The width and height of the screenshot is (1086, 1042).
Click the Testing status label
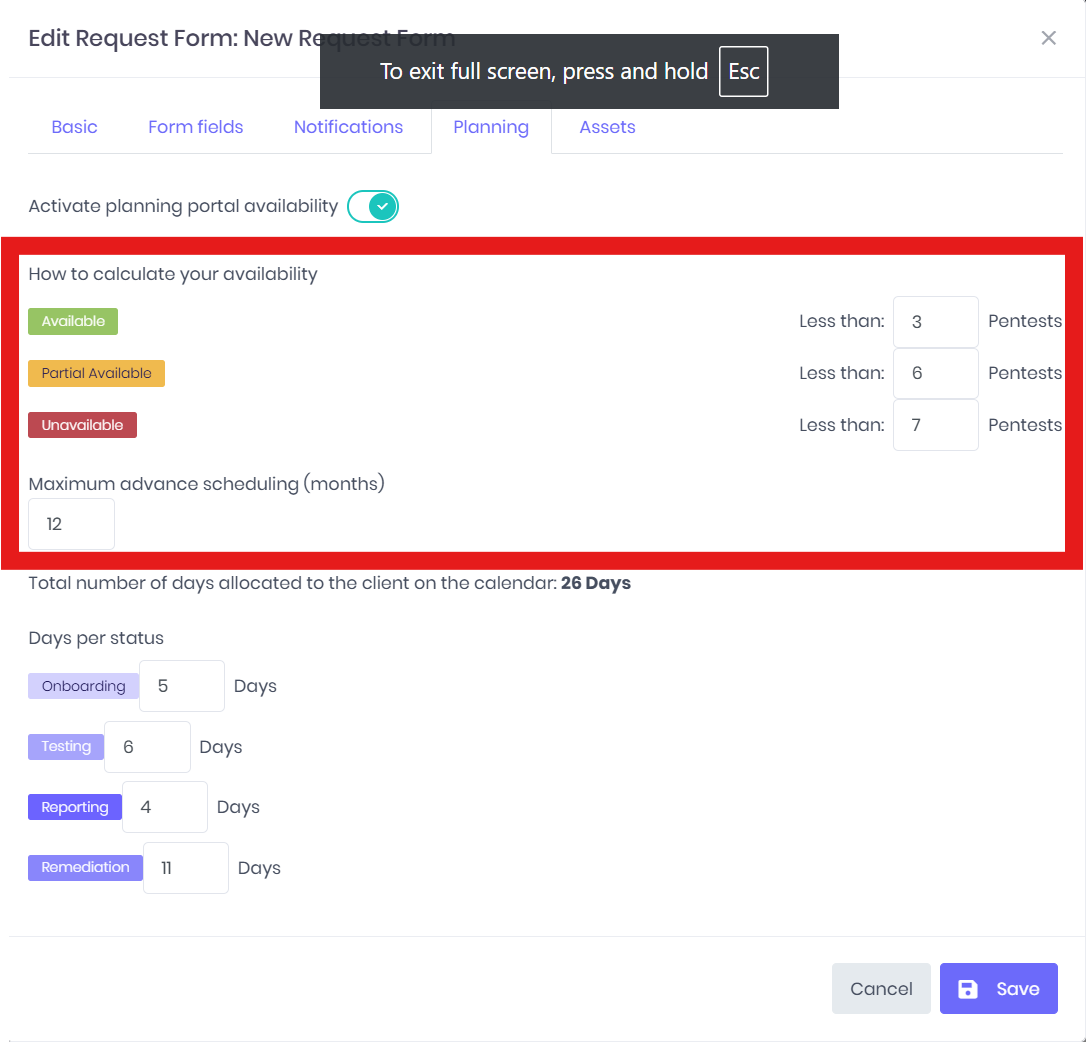66,747
